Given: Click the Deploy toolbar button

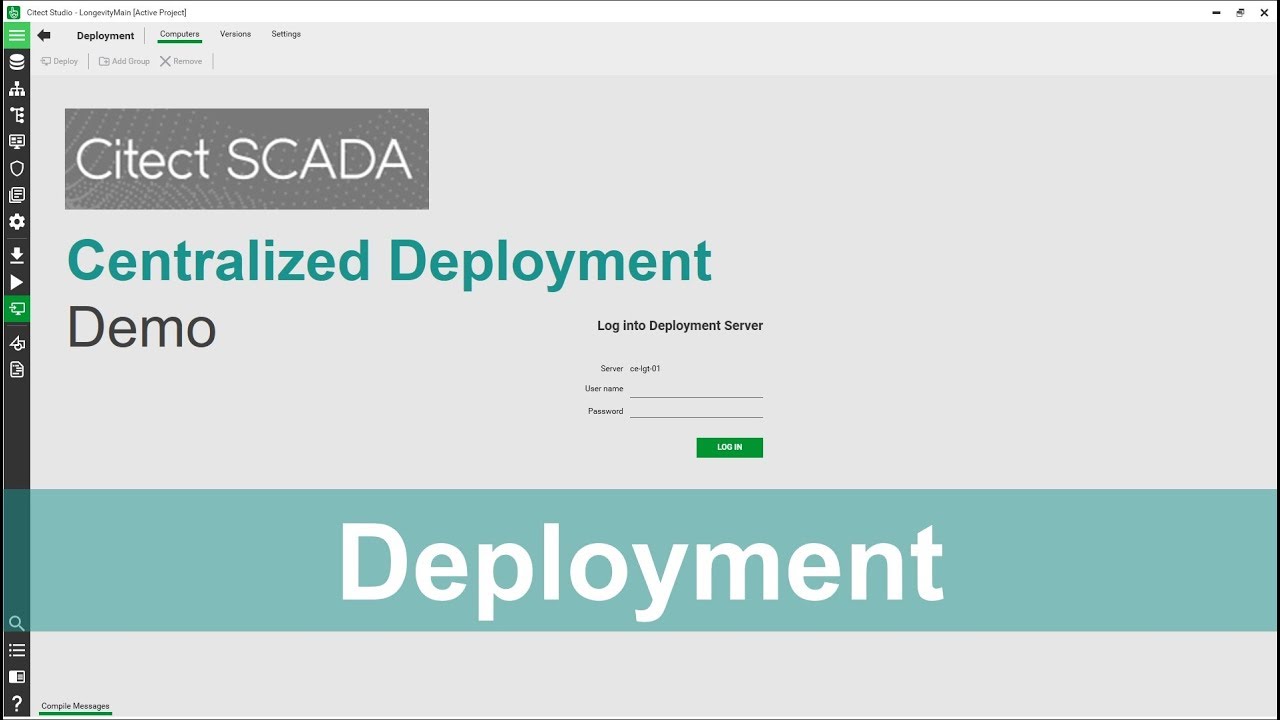Looking at the screenshot, I should coord(60,61).
